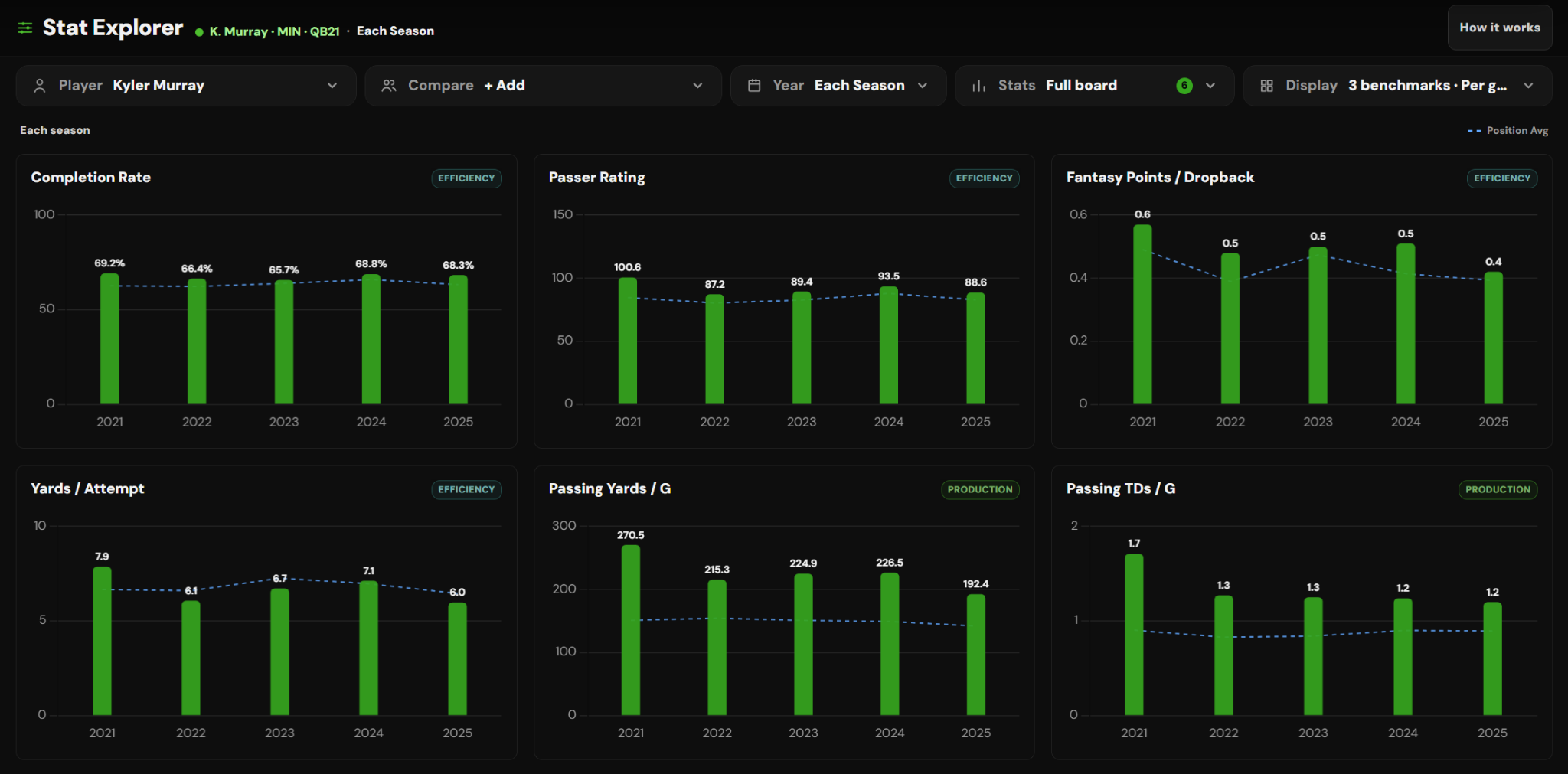Click the 2021 bar in Passing Yards / G
The image size is (1568, 774).
click(631, 630)
